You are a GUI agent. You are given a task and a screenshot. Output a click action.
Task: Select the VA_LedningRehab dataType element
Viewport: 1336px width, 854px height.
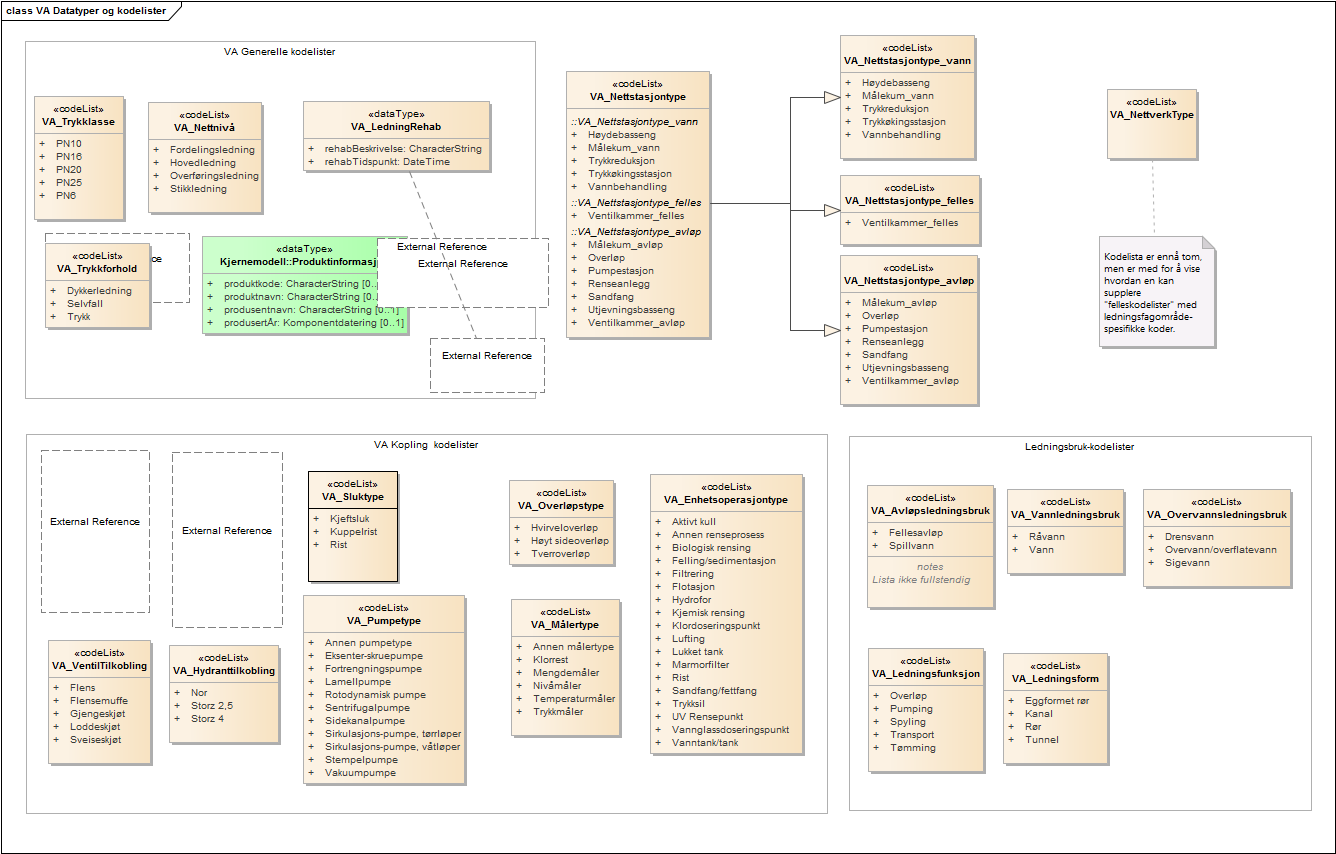tap(396, 120)
